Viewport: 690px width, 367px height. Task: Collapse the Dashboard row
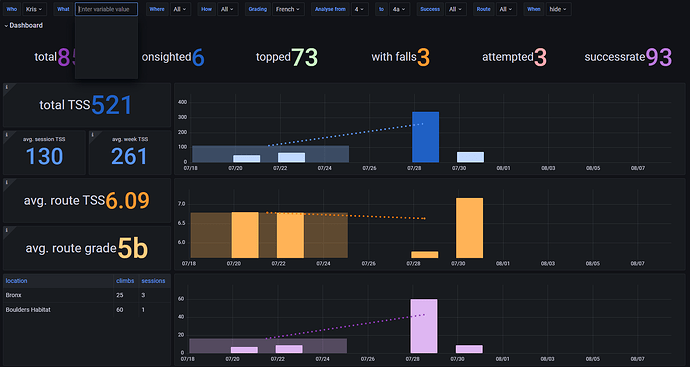[x=24, y=26]
